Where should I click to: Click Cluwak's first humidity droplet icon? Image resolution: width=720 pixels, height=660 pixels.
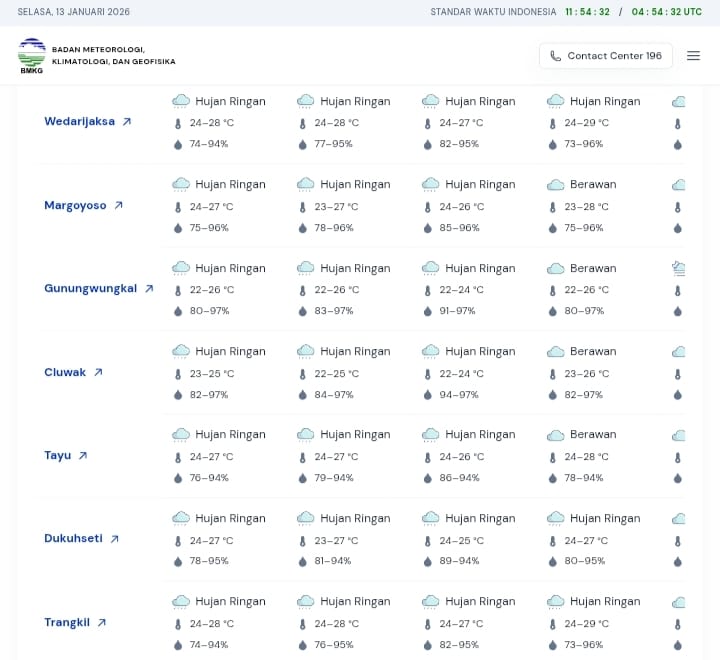(x=178, y=395)
